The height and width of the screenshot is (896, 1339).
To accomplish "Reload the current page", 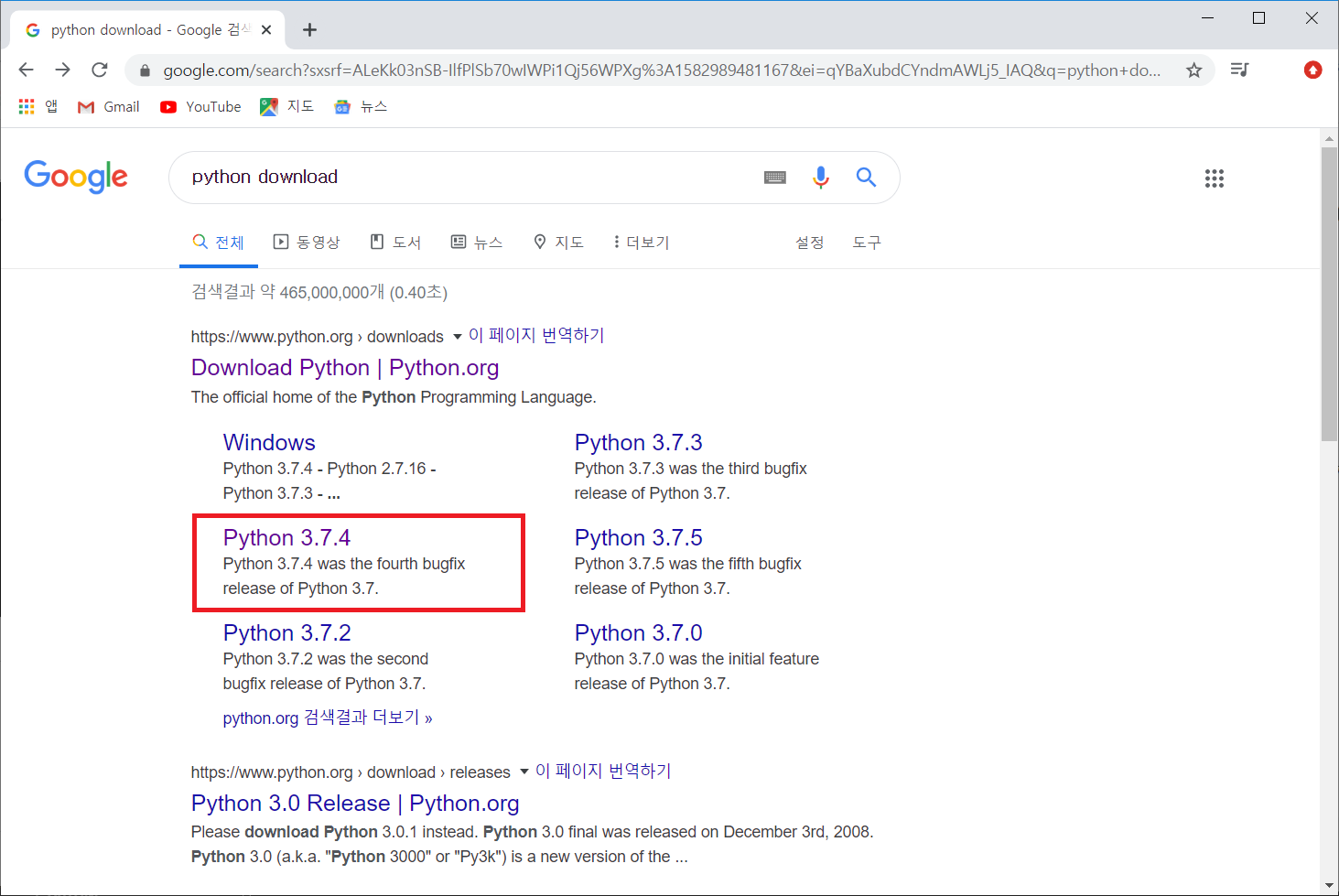I will pyautogui.click(x=100, y=70).
